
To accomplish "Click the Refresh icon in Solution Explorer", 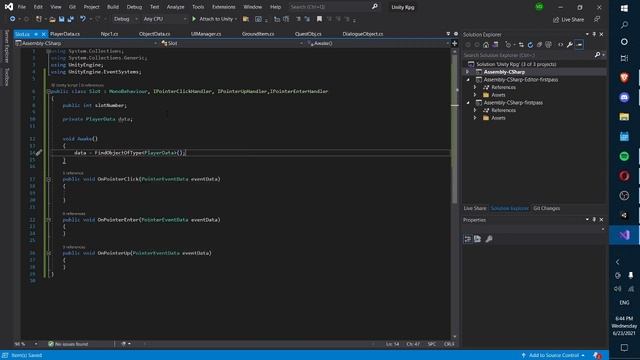I will 530,44.
